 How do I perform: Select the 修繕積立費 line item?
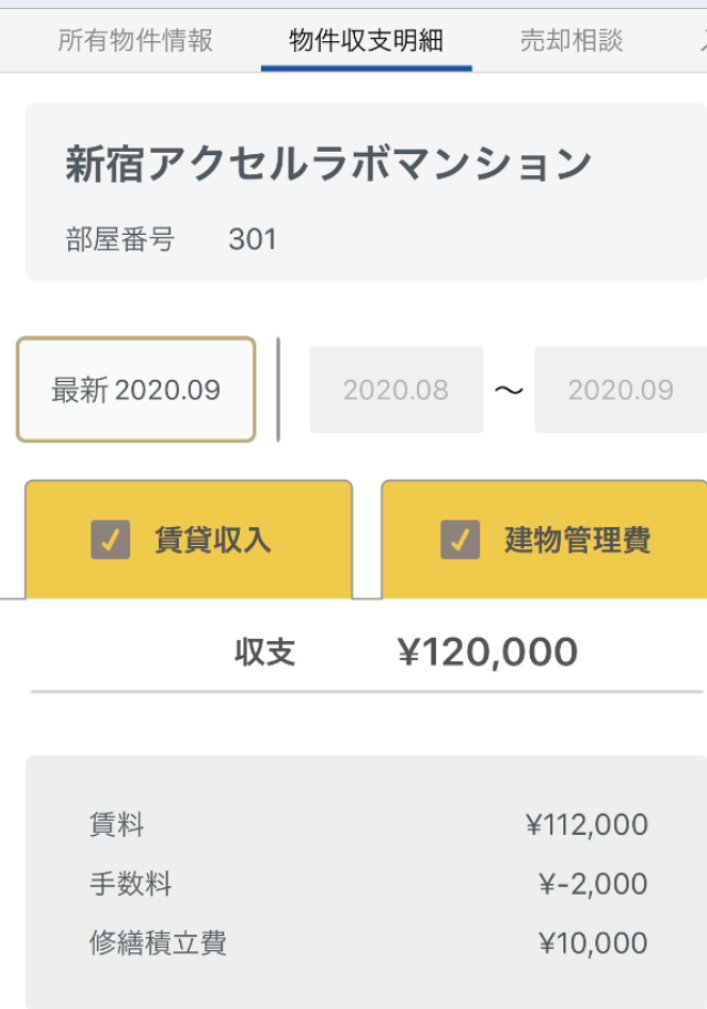[x=158, y=943]
